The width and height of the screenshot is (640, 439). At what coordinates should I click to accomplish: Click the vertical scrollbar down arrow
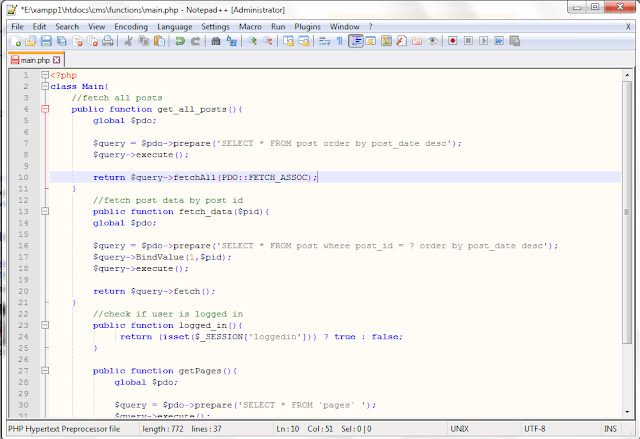(627, 412)
